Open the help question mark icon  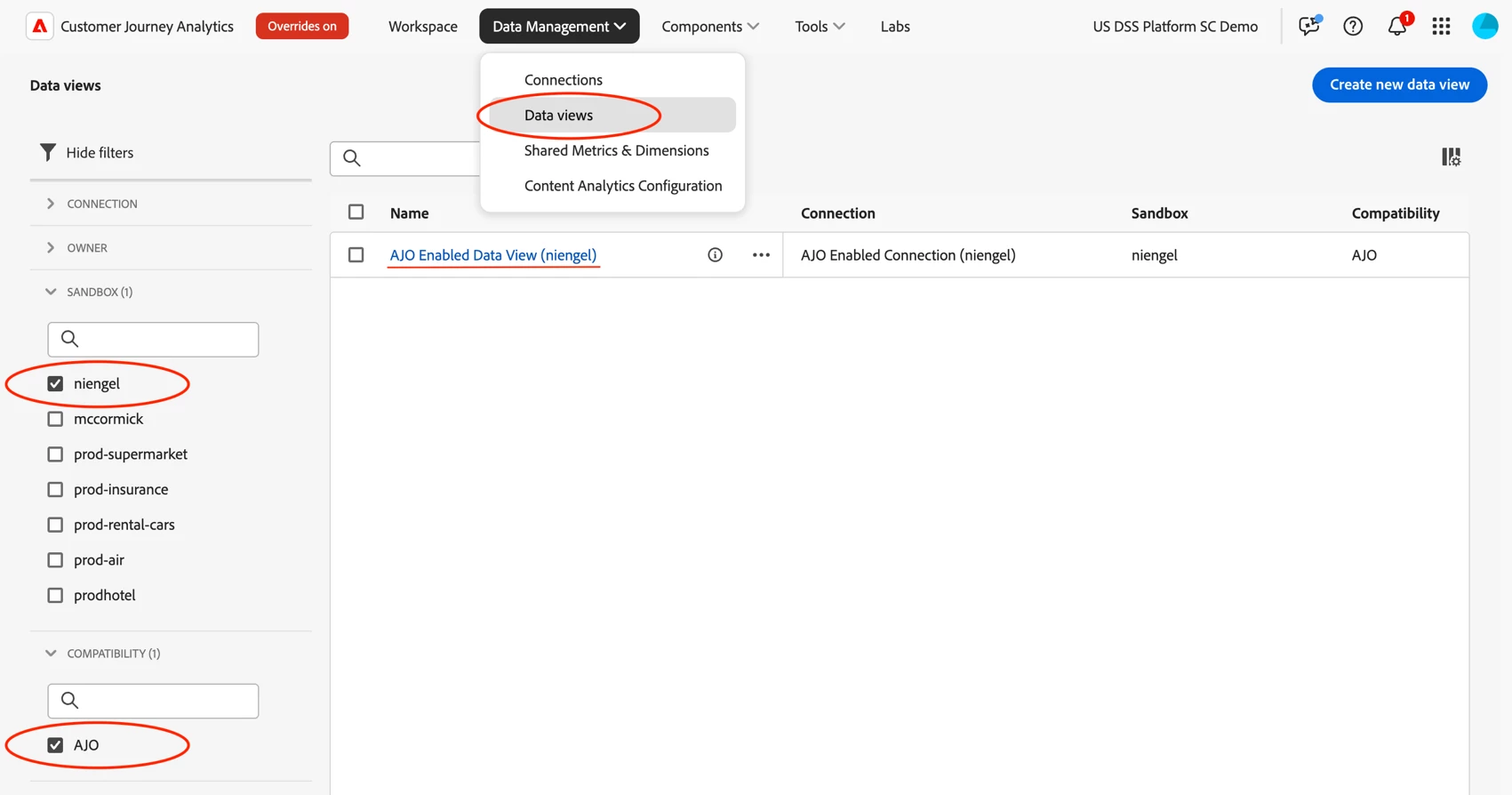(1353, 27)
